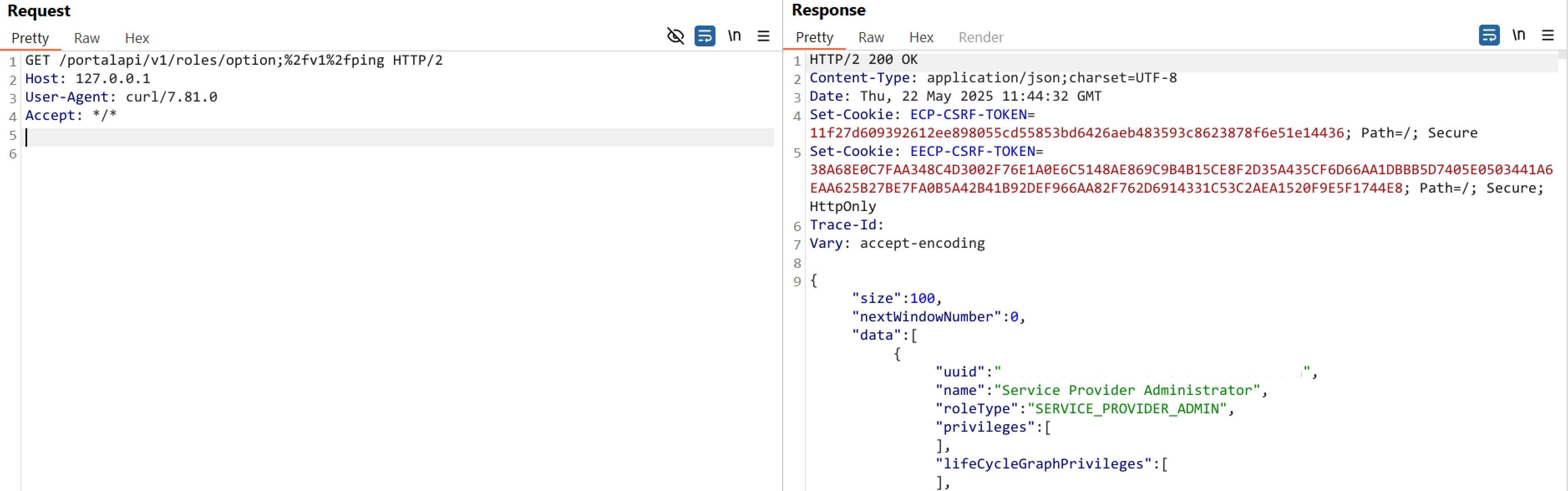Toggle show newline characters in Request panel
1568x491 pixels.
[x=735, y=36]
